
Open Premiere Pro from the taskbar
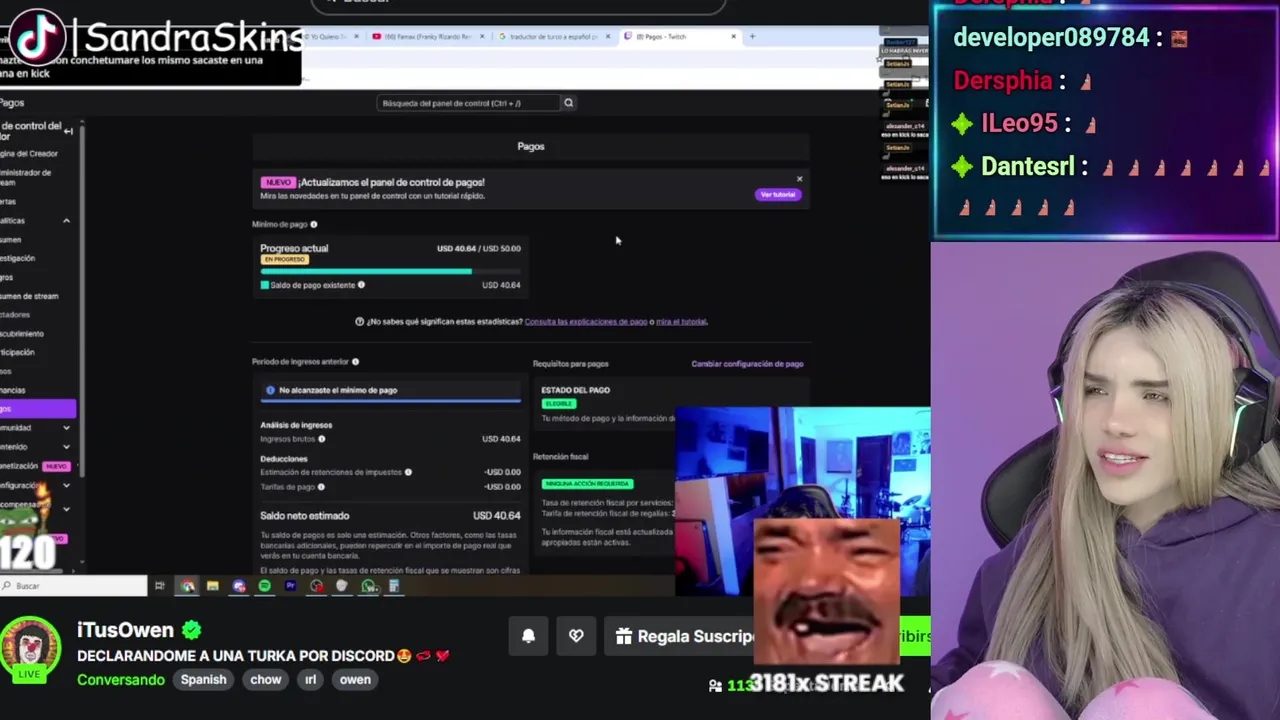[290, 586]
